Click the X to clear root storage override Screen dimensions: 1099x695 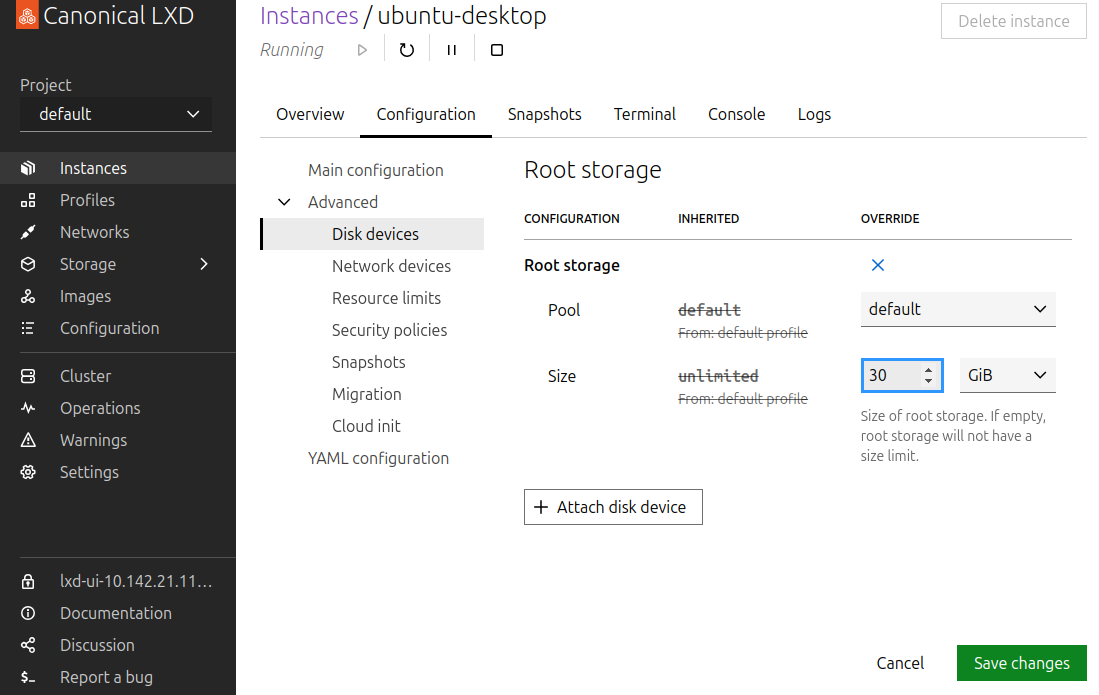click(x=878, y=265)
